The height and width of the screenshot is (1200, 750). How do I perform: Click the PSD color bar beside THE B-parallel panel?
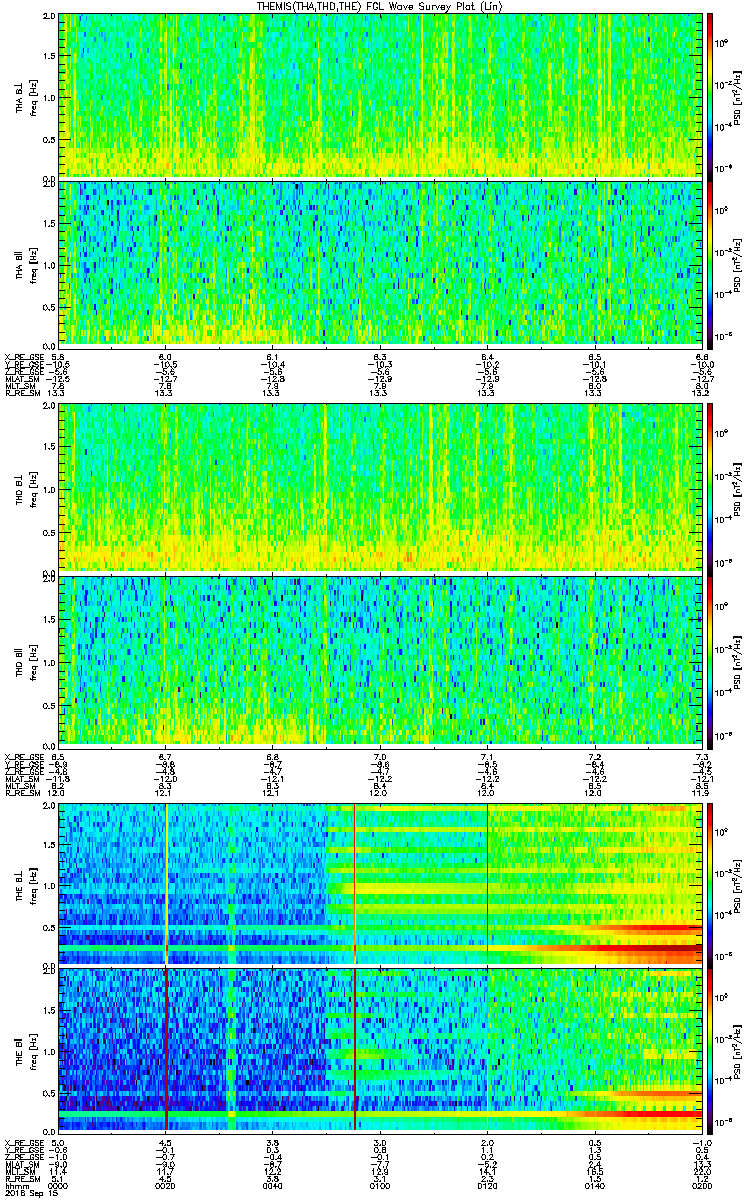(710, 1049)
